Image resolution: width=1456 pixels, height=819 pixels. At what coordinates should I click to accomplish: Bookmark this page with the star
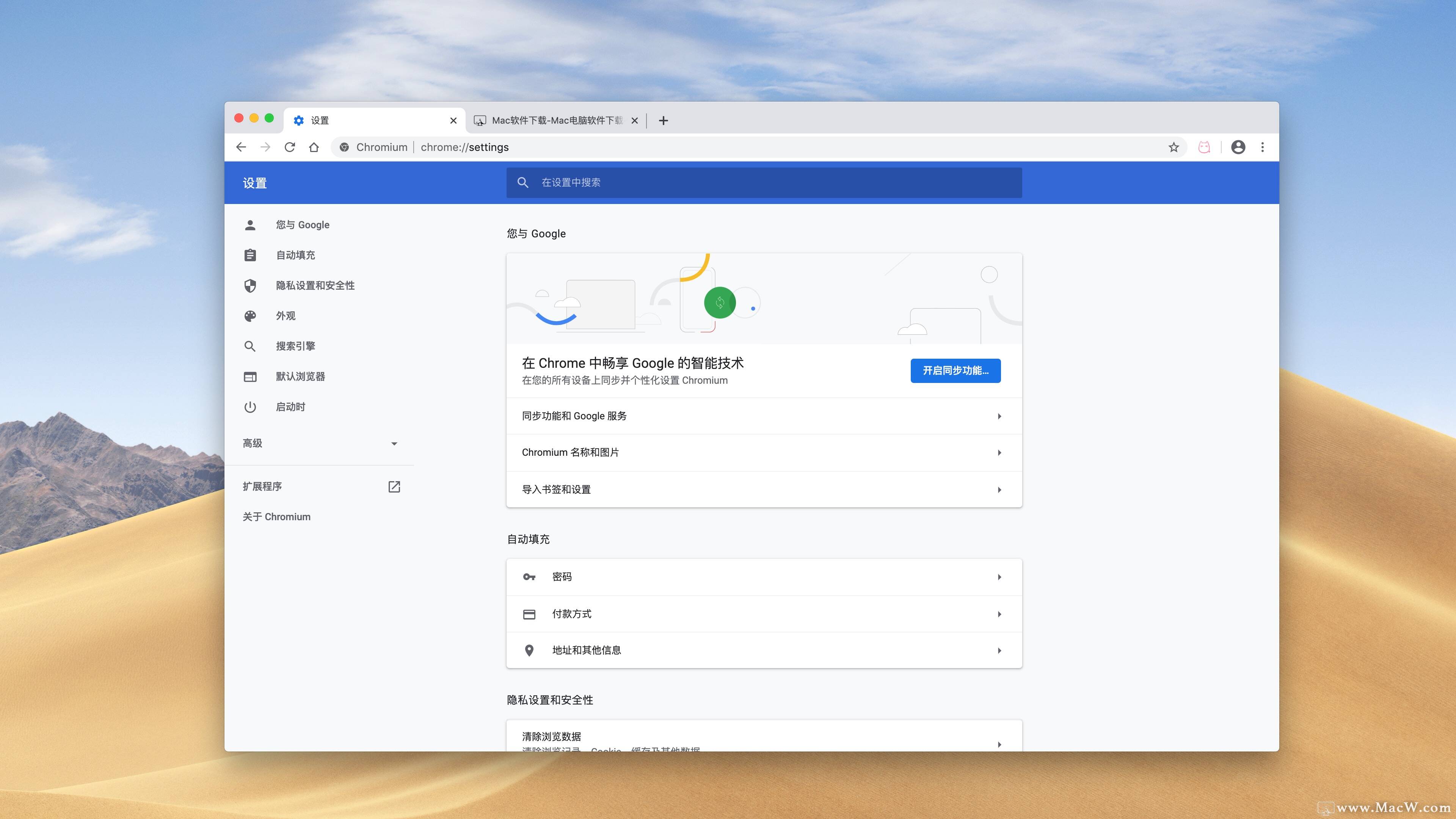1174,147
